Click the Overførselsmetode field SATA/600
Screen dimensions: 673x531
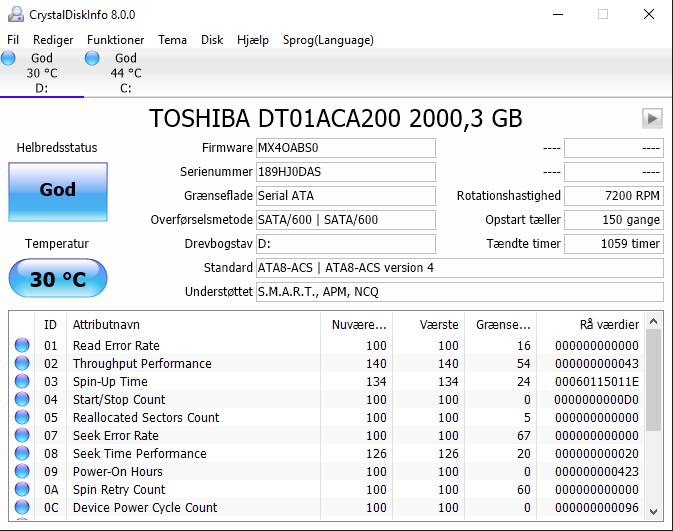346,220
